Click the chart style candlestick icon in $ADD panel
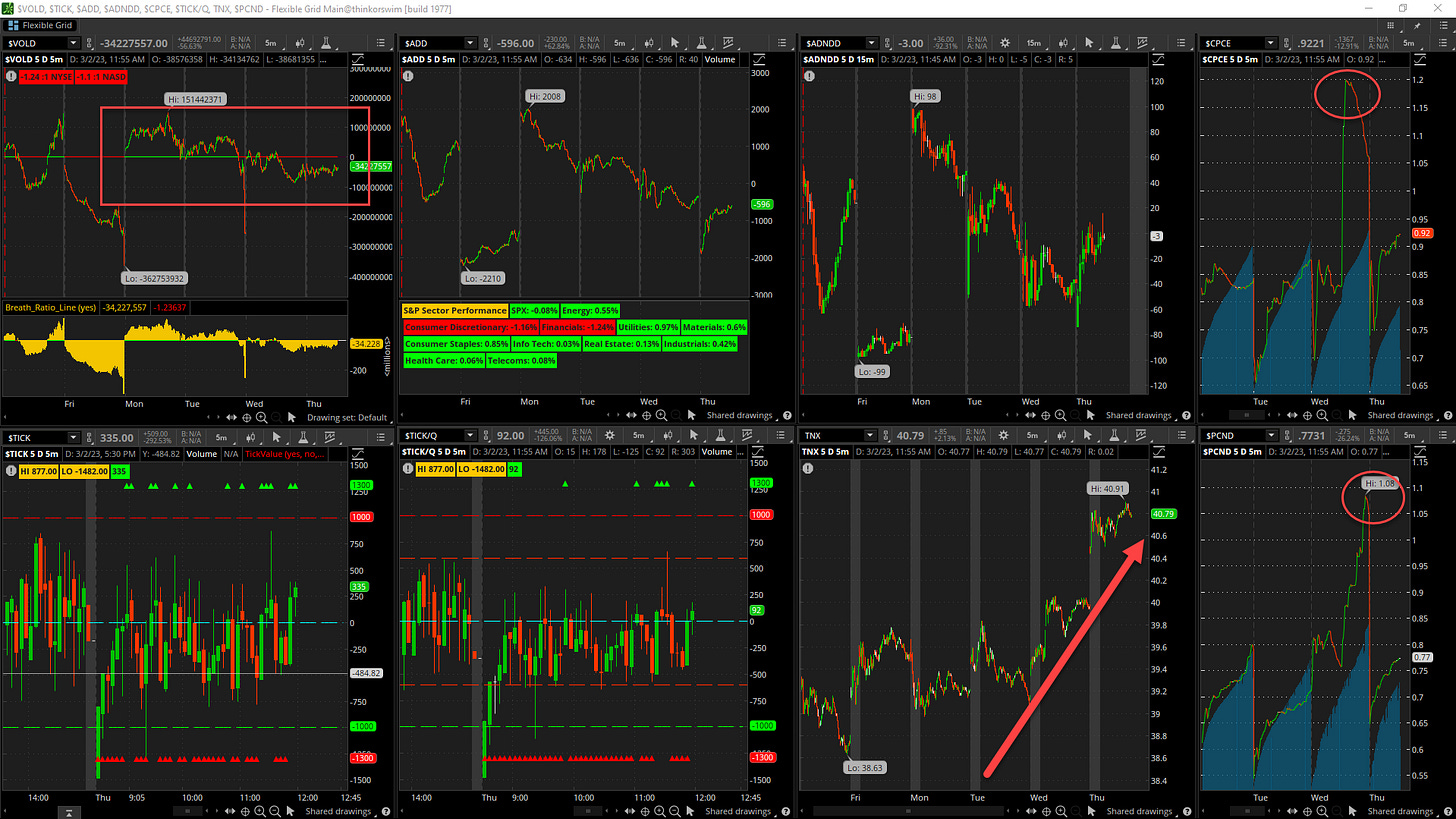The image size is (1456, 819). pyautogui.click(x=651, y=43)
